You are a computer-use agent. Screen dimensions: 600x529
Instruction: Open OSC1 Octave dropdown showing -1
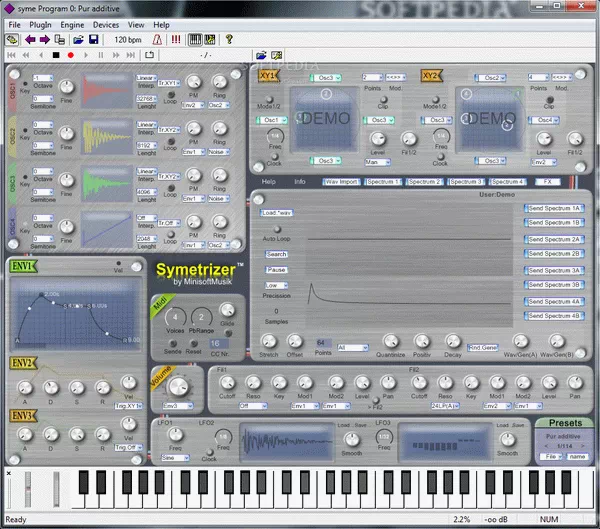coord(42,78)
